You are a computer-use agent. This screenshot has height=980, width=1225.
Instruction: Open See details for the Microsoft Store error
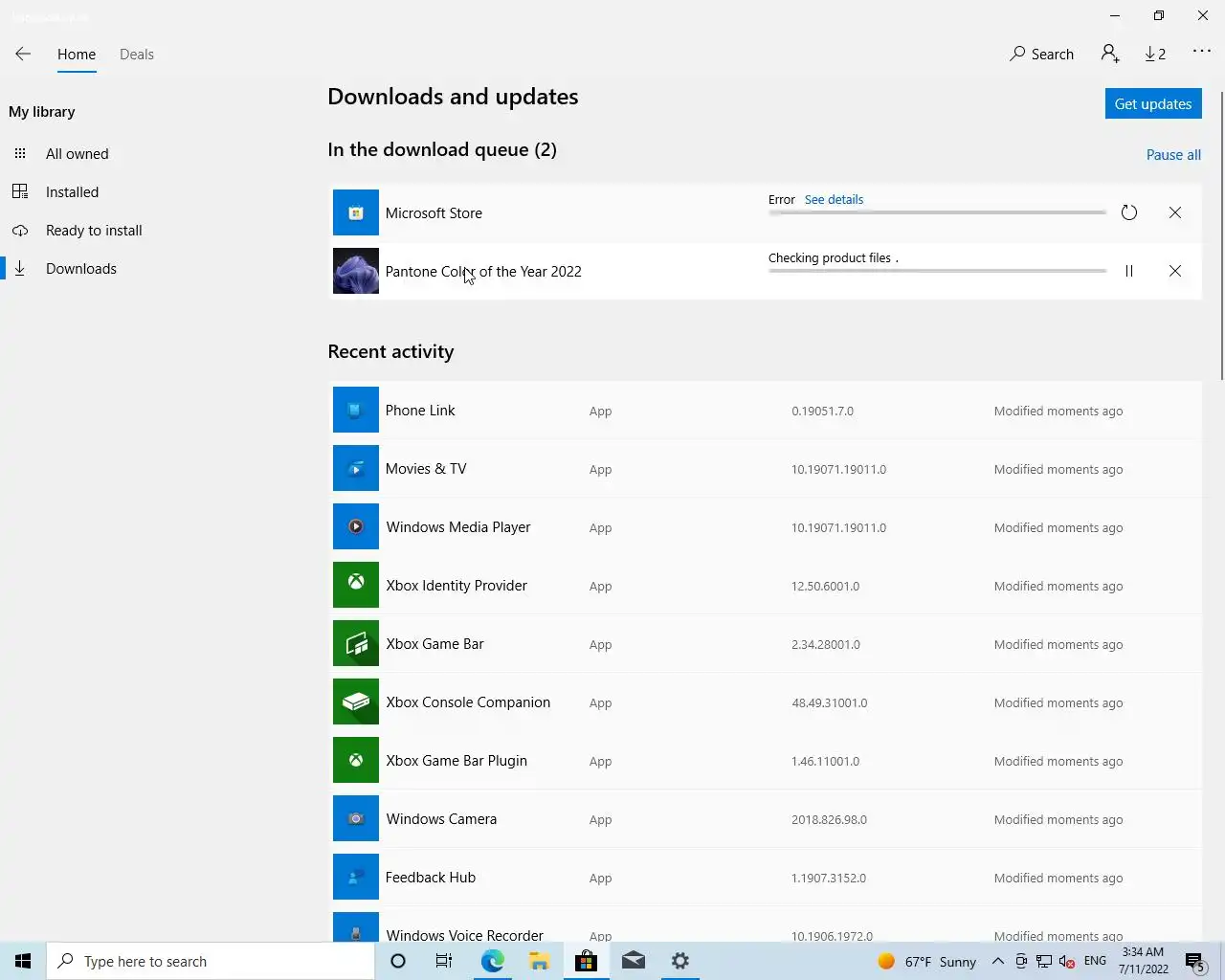(834, 200)
